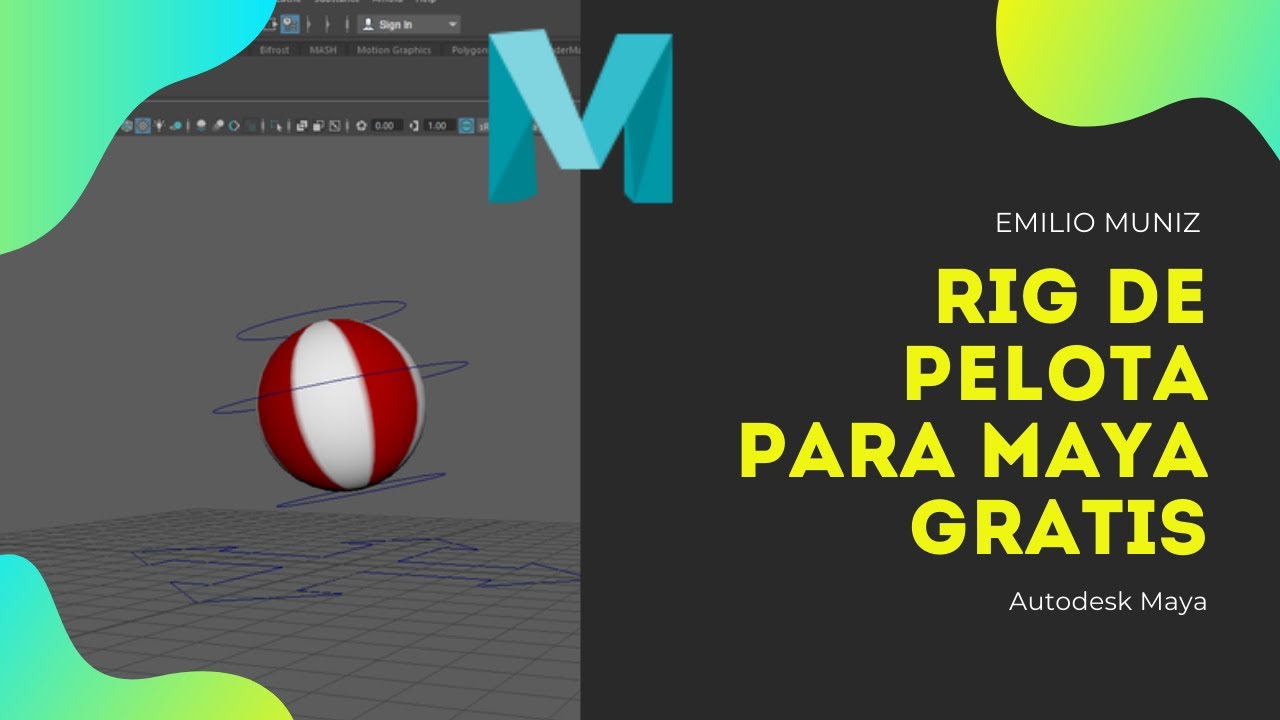The height and width of the screenshot is (720, 1280).
Task: Toggle the Motion Blur icon
Action: pos(218,126)
